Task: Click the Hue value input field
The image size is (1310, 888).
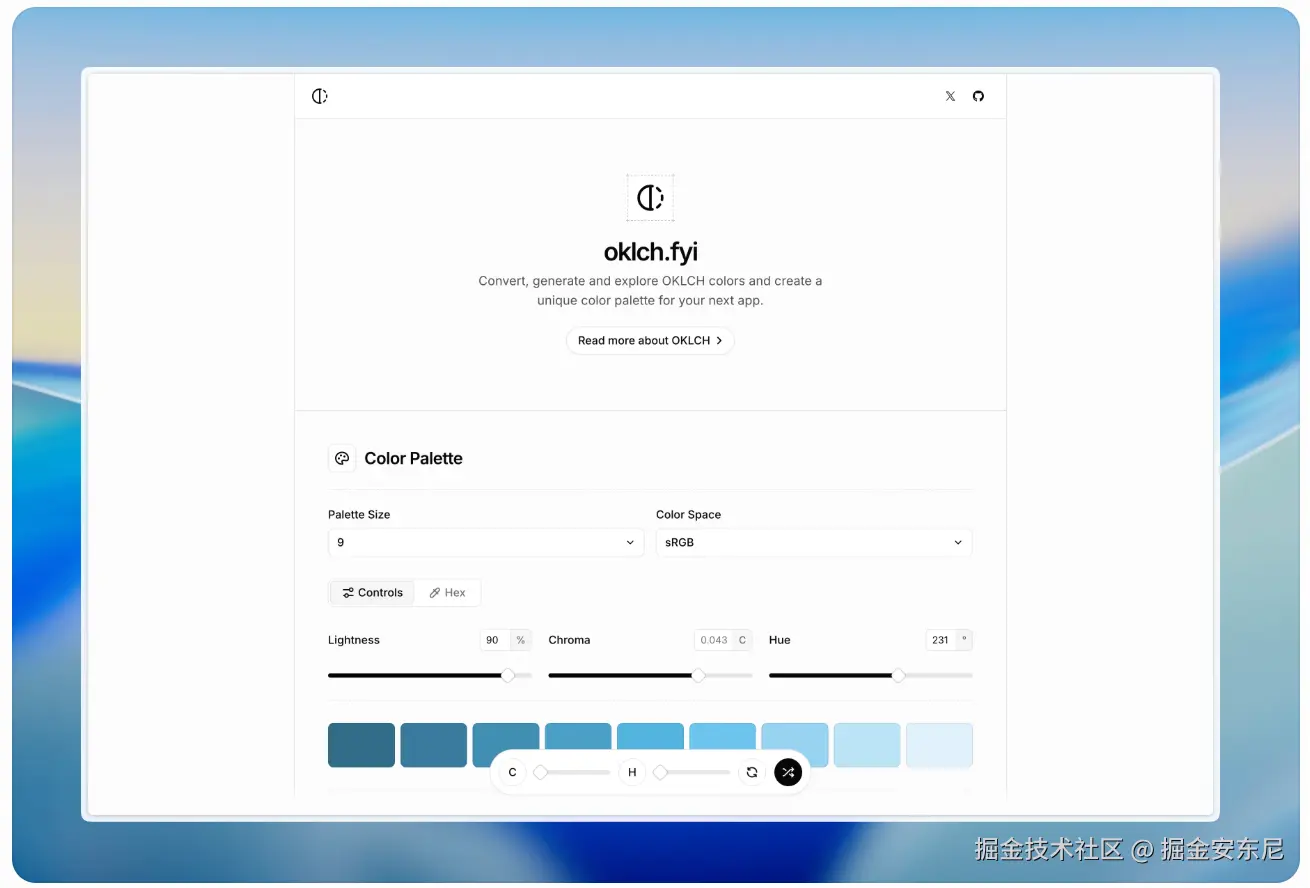Action: [940, 640]
